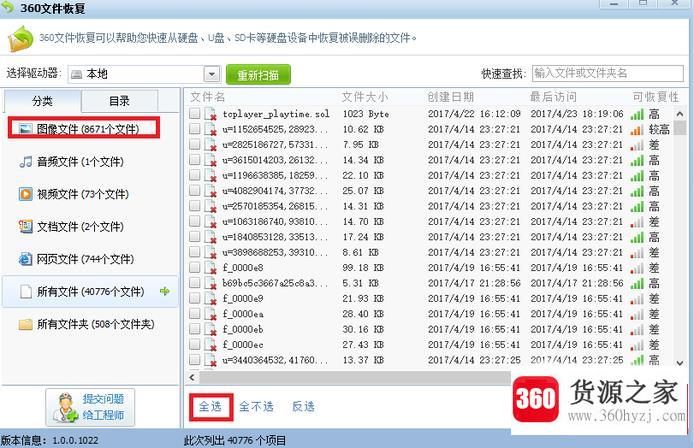Viewport: 694px width, 448px height.
Task: Click the 版本信息: 1.0.0.1022 status text
Action: 50,440
